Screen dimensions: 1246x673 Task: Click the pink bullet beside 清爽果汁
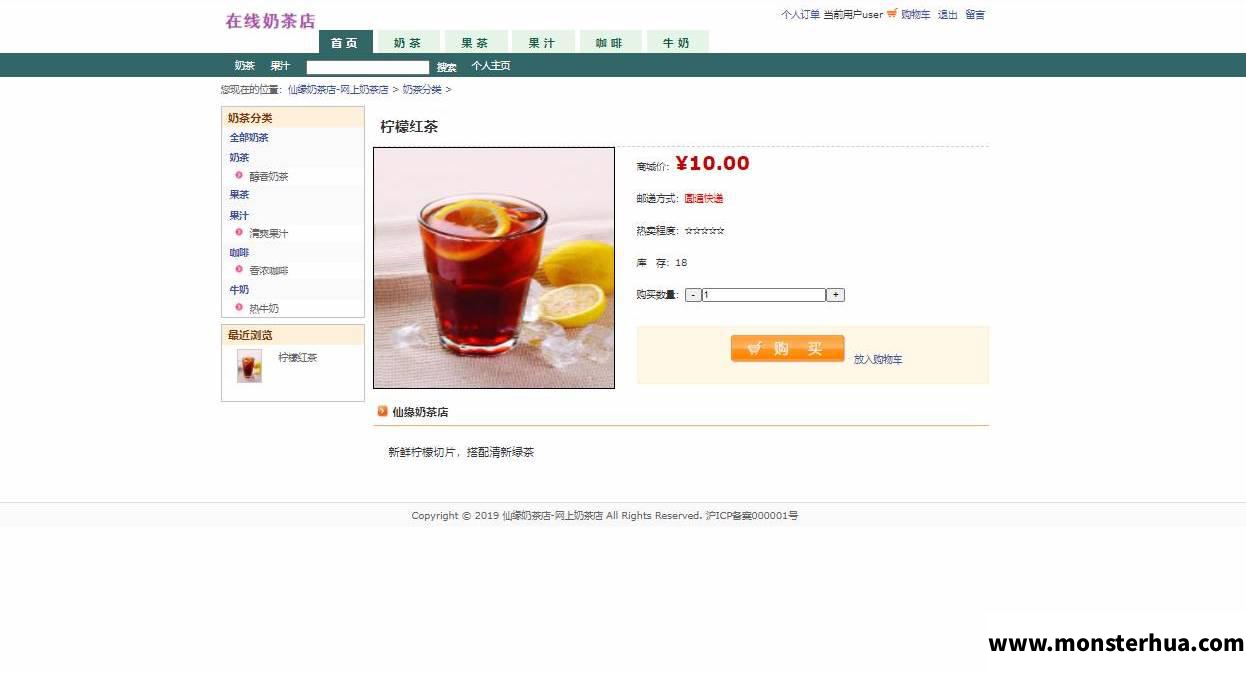click(x=239, y=232)
